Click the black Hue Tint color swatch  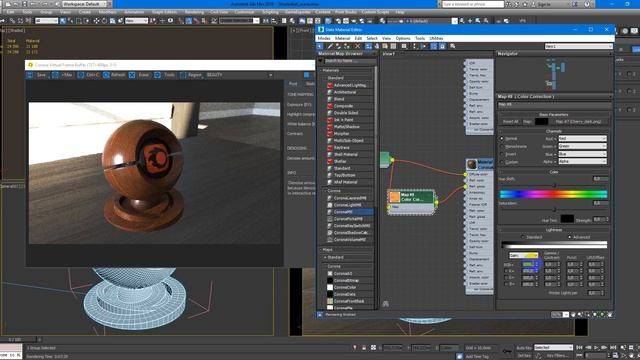[x=567, y=219]
